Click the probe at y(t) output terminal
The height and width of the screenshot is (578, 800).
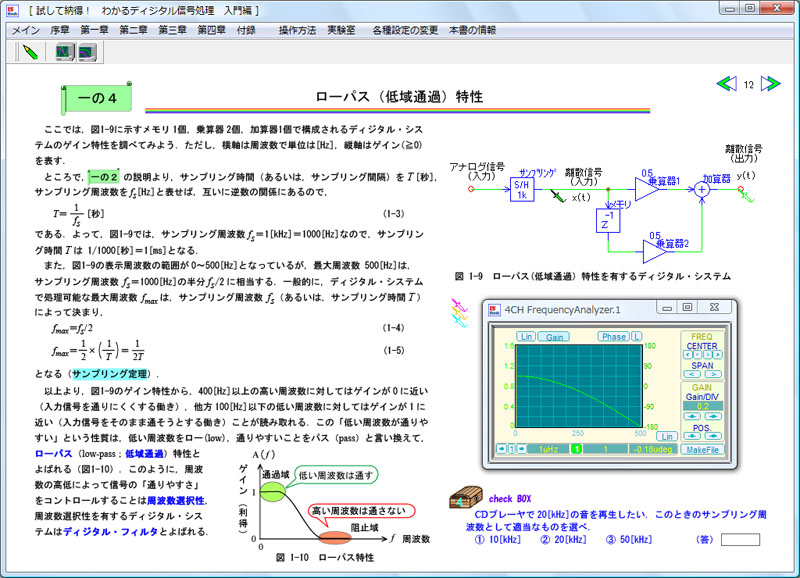(x=746, y=194)
